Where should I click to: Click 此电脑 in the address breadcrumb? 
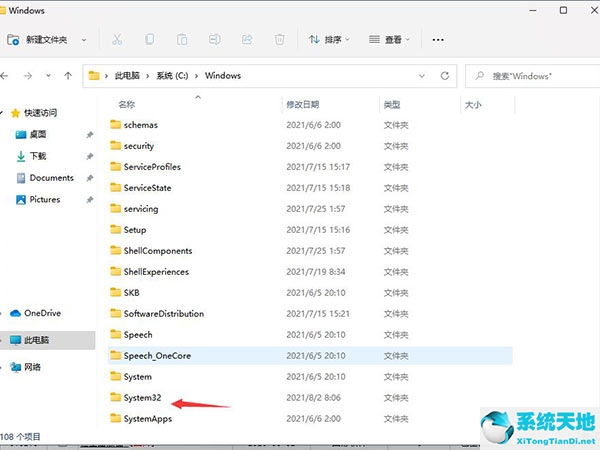(x=127, y=76)
